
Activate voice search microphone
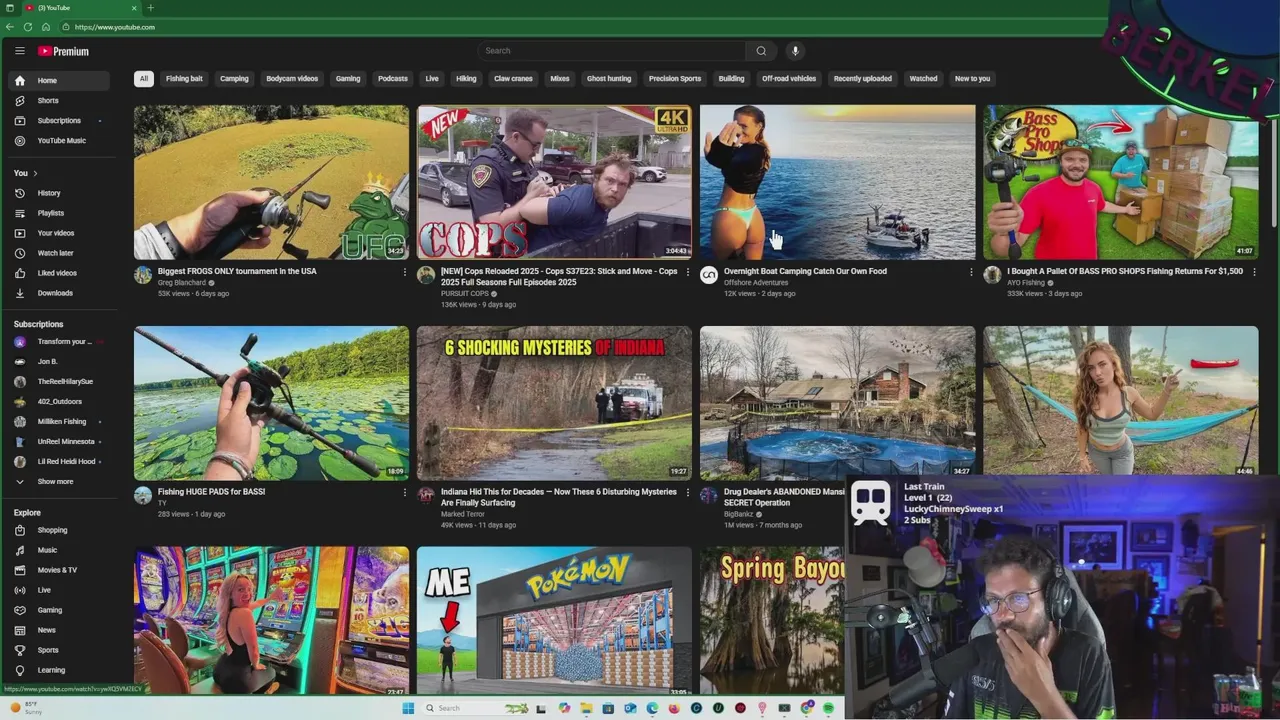[x=795, y=51]
